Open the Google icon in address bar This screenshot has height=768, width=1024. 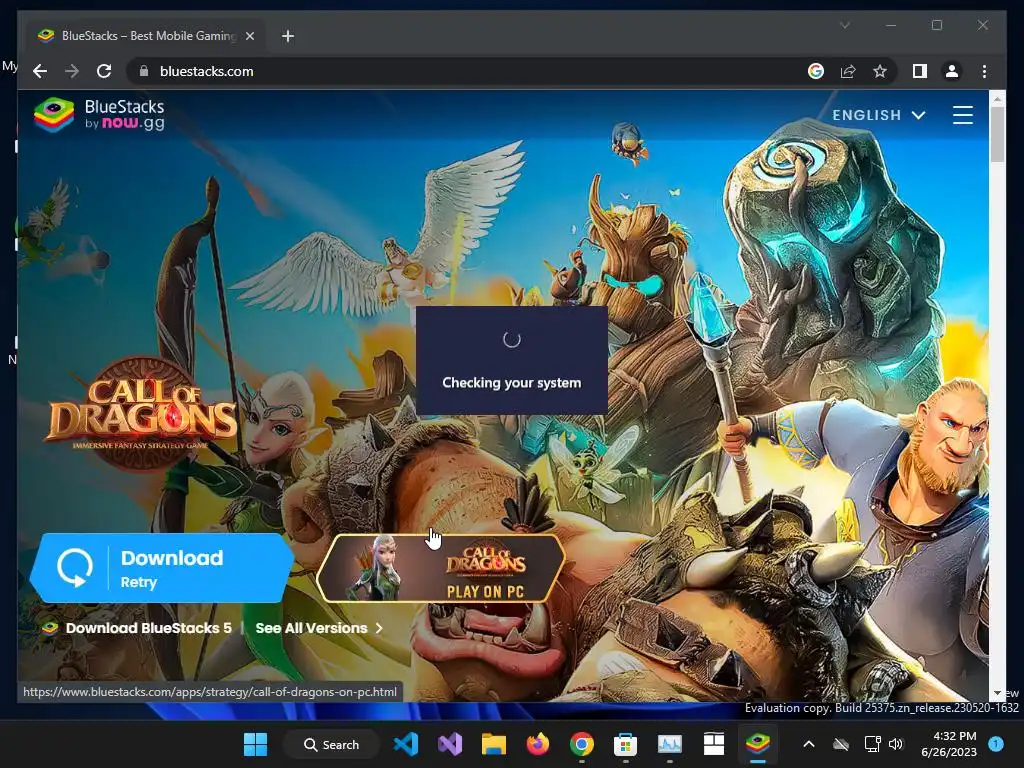point(816,71)
